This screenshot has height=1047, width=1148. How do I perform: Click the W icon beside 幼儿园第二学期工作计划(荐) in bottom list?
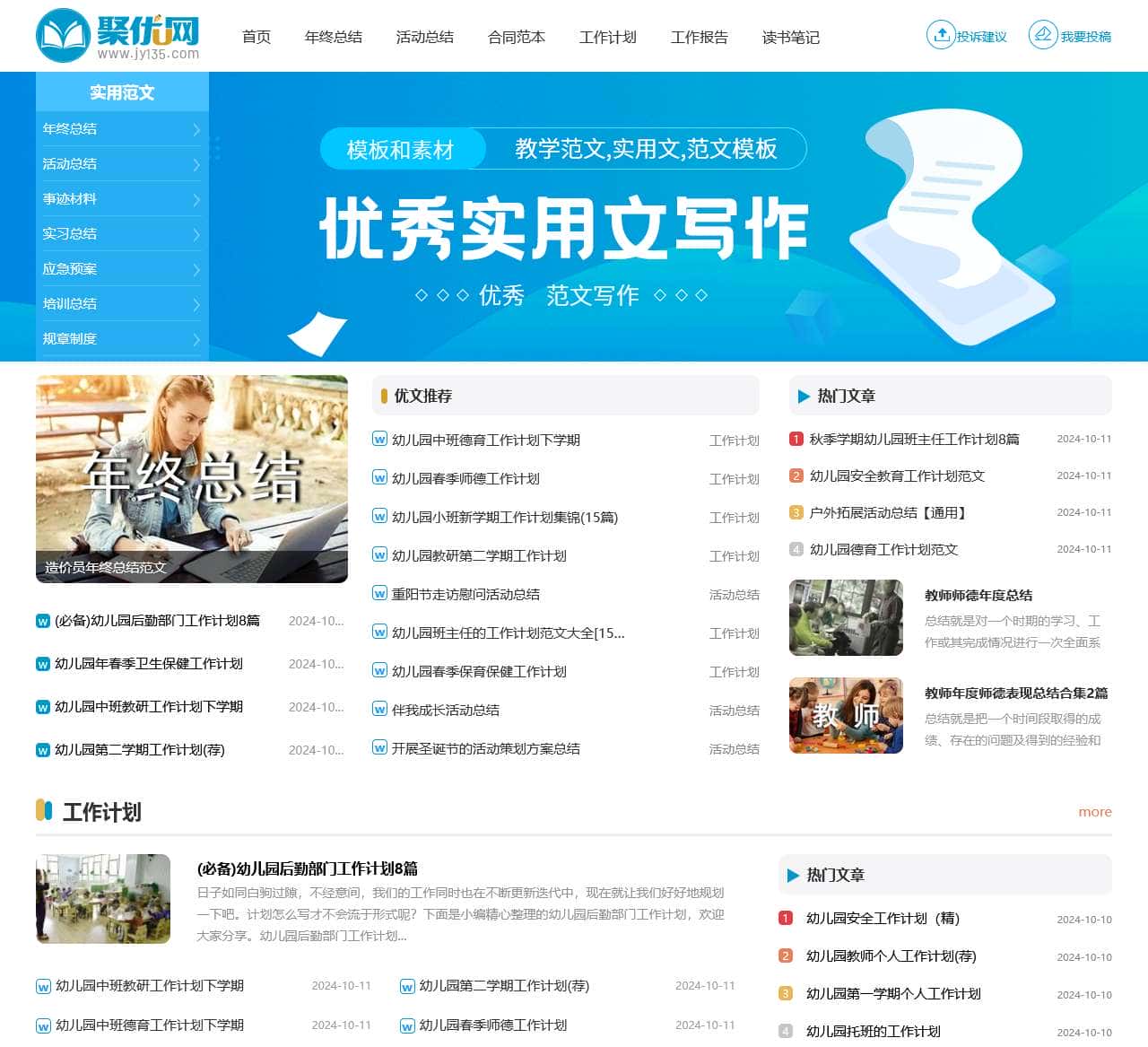point(407,986)
